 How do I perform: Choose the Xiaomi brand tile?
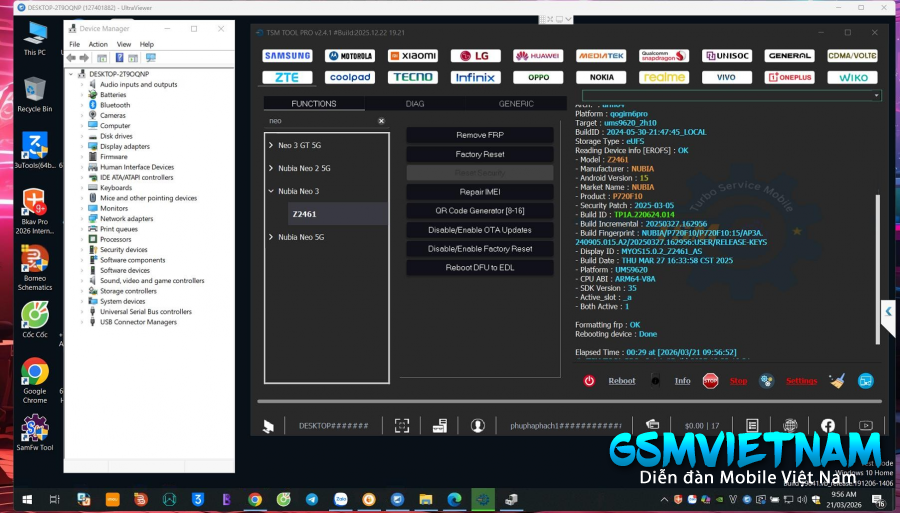412,56
